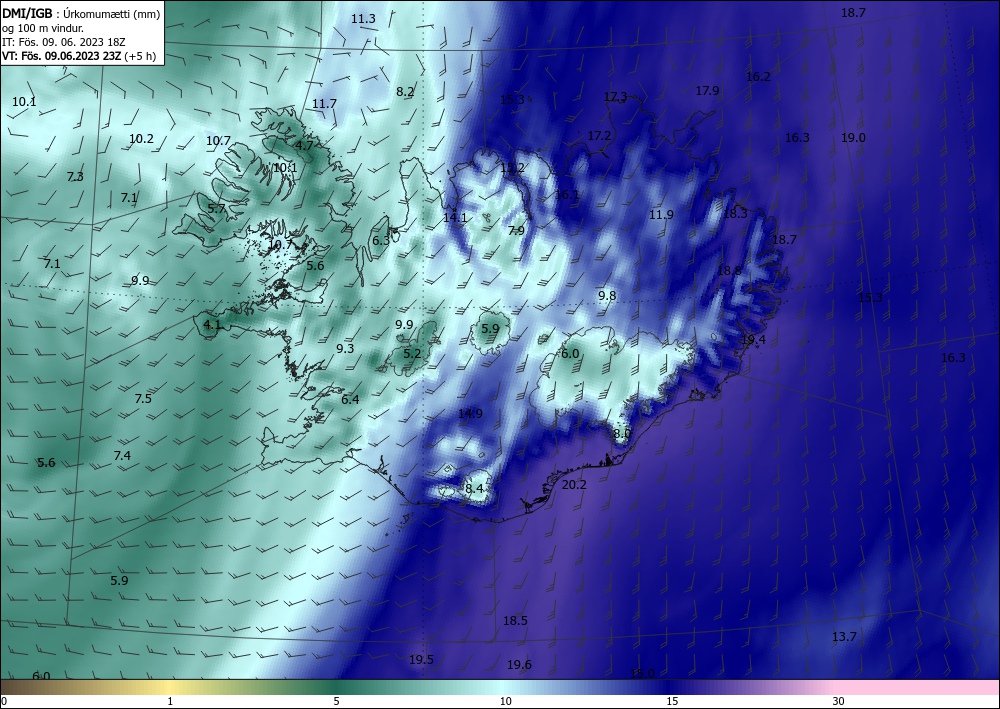The width and height of the screenshot is (1000, 709).
Task: Select the bold 'VT: Fös. 09.06.2023 23Z (+5 h)' line
Action: (x=79, y=55)
